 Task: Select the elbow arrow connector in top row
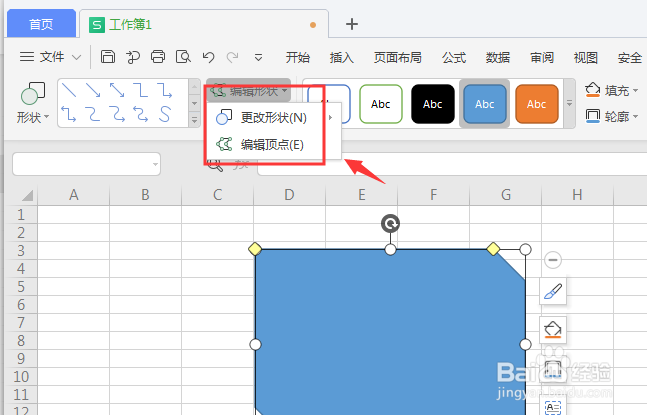pos(165,90)
